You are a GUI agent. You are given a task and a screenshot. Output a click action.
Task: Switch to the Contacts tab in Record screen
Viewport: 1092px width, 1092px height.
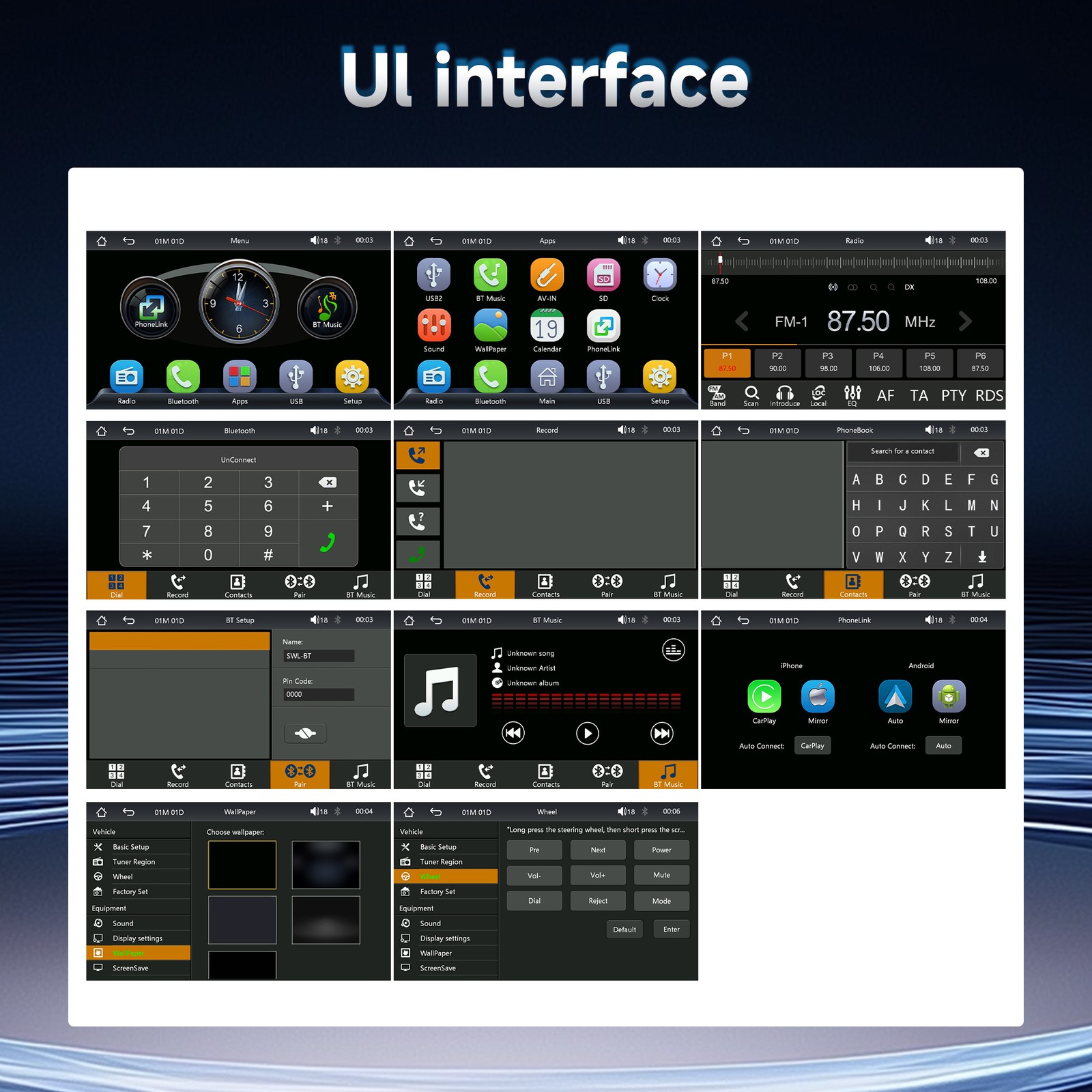coord(546,585)
